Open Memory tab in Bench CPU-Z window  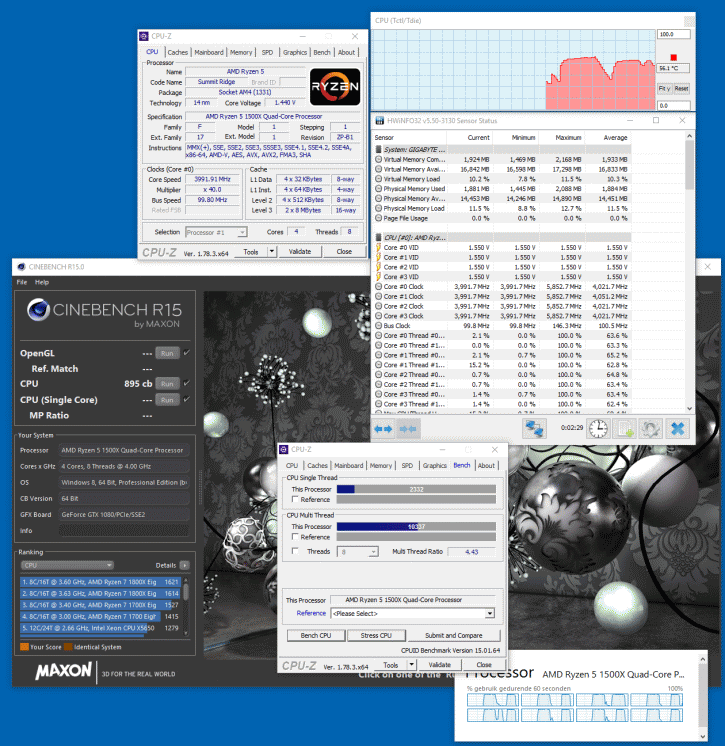[381, 465]
